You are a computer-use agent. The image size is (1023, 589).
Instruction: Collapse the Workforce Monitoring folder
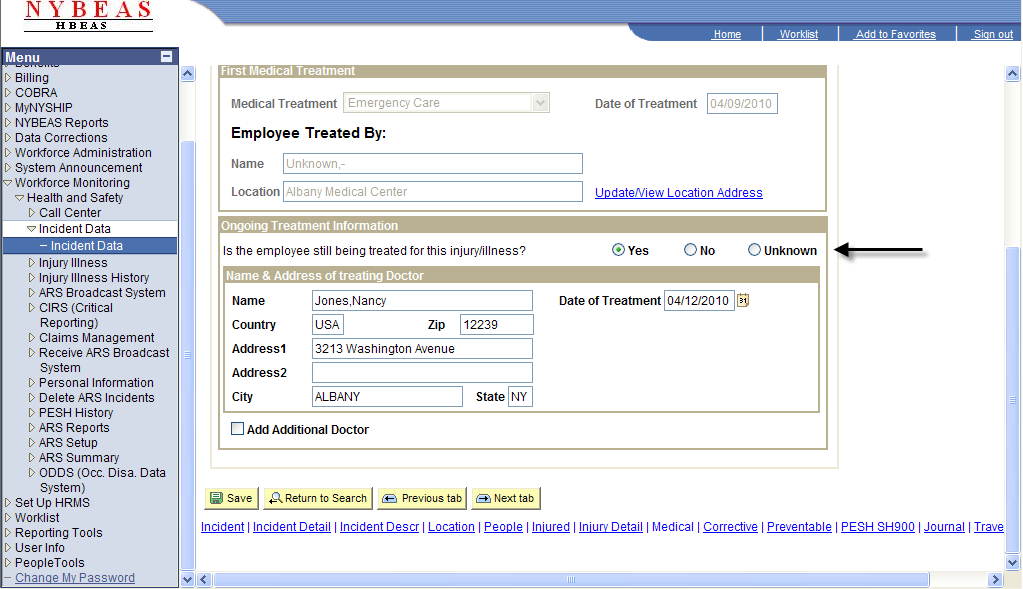tap(8, 183)
